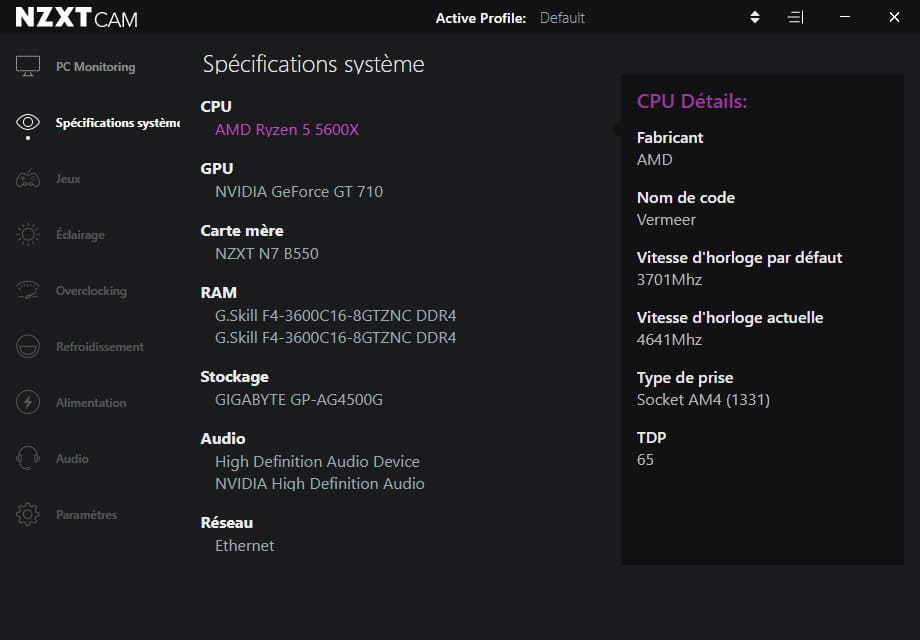Image resolution: width=920 pixels, height=640 pixels.
Task: Select the GIGABYTE GP-AG4500G storage entry
Action: 299,400
